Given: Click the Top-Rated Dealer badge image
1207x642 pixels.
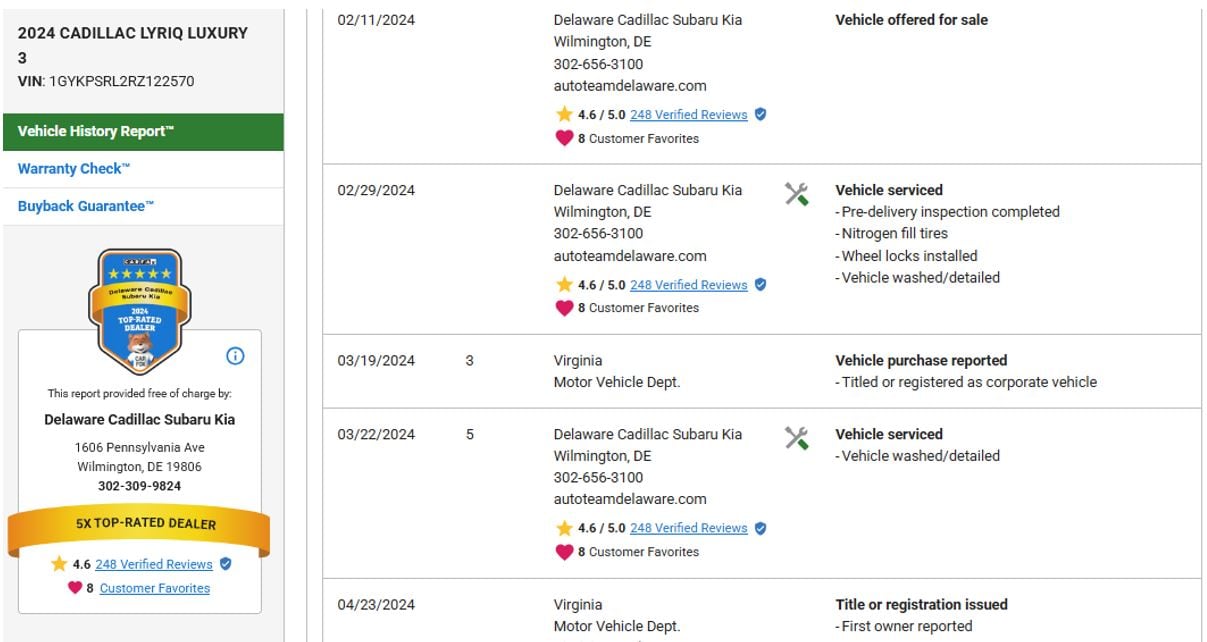Looking at the screenshot, I should [139, 311].
